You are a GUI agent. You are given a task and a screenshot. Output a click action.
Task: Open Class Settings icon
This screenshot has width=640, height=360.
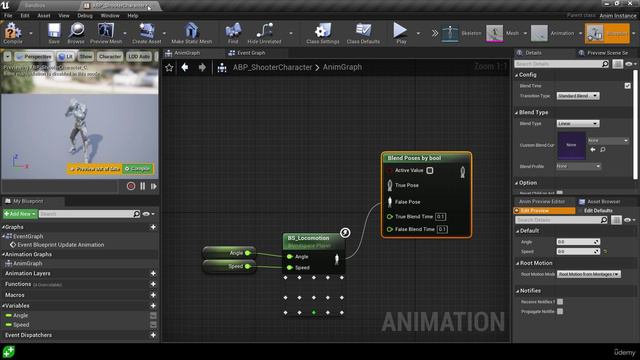[322, 32]
